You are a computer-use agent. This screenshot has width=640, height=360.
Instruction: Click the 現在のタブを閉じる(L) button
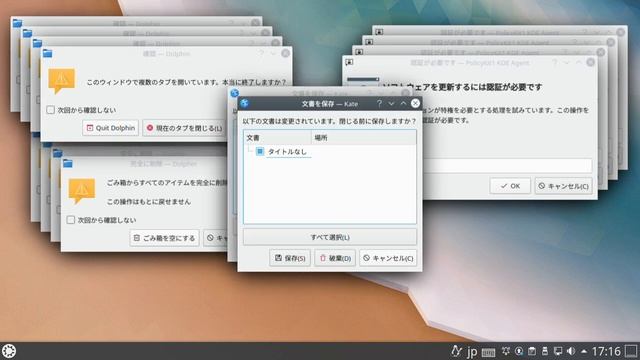184,128
